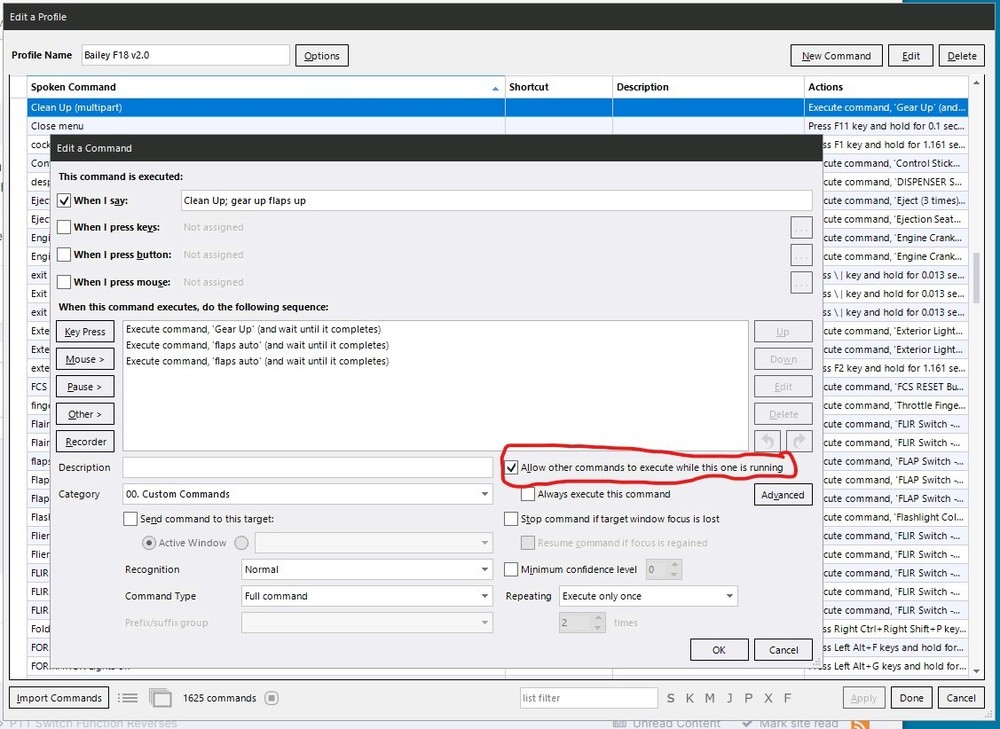Click the stacked windows icon in bottom bar
Viewport: 1000px width, 729px height.
[160, 698]
